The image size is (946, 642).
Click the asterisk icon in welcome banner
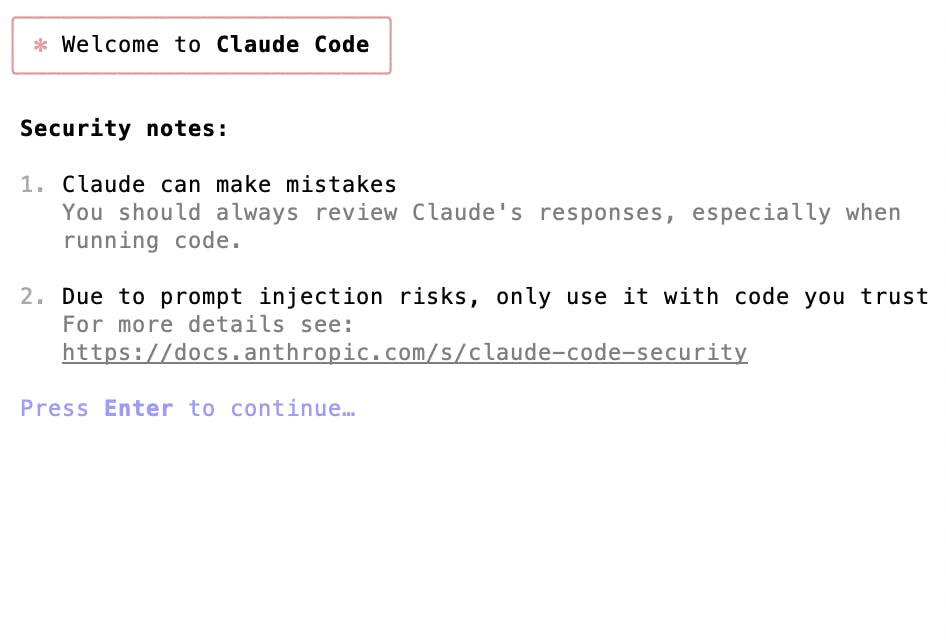coord(40,45)
